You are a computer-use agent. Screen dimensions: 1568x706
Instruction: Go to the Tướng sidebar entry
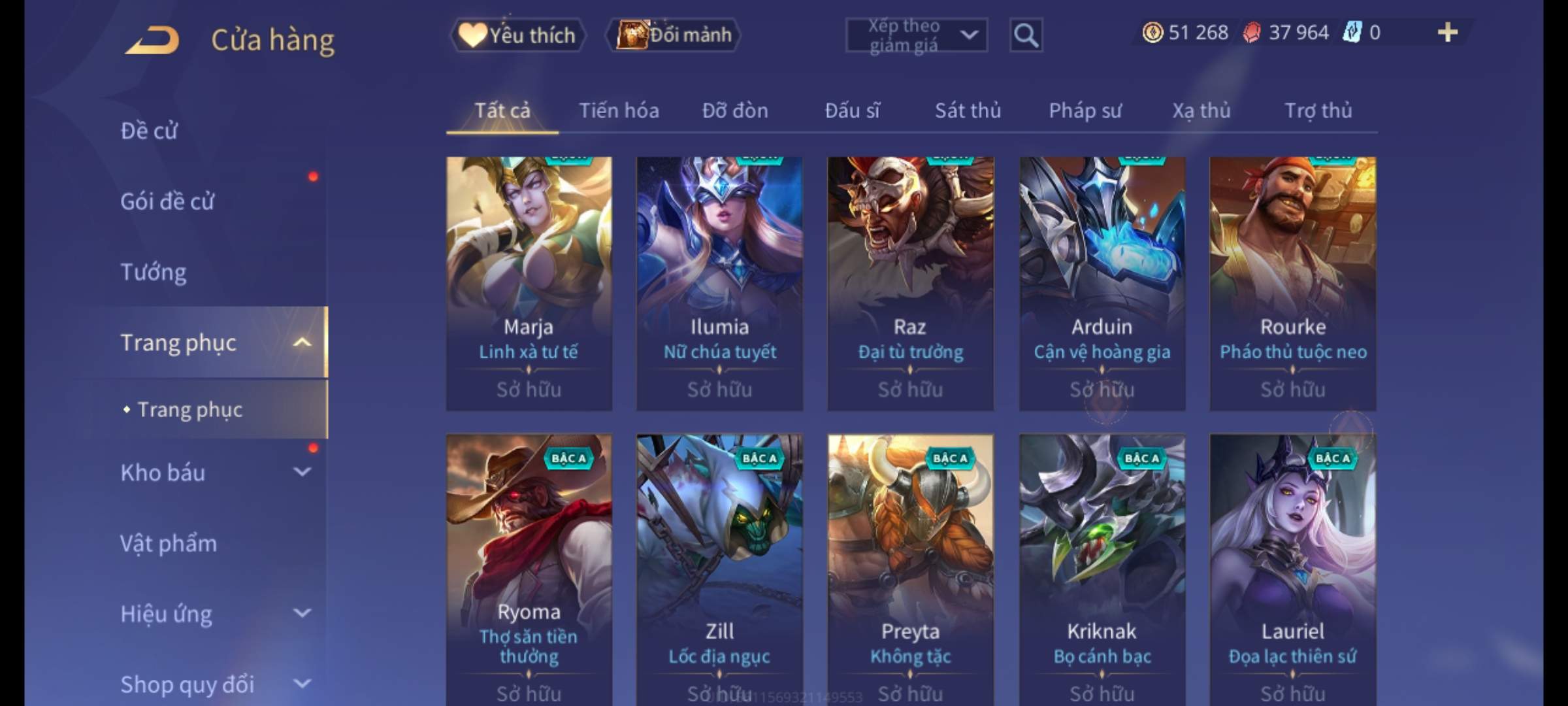pos(154,272)
